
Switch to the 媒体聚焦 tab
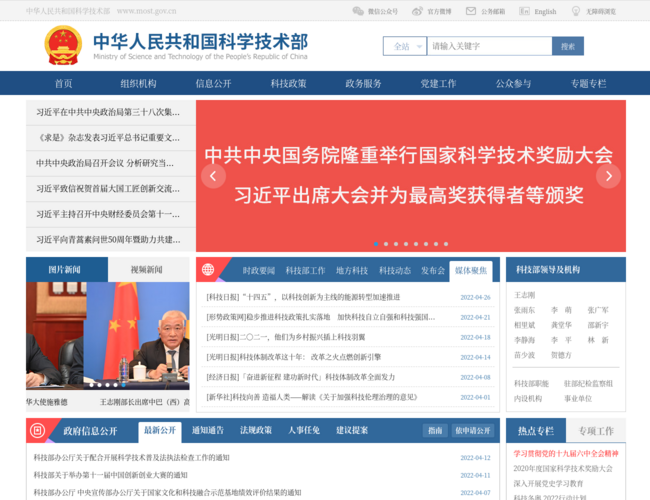tap(471, 271)
